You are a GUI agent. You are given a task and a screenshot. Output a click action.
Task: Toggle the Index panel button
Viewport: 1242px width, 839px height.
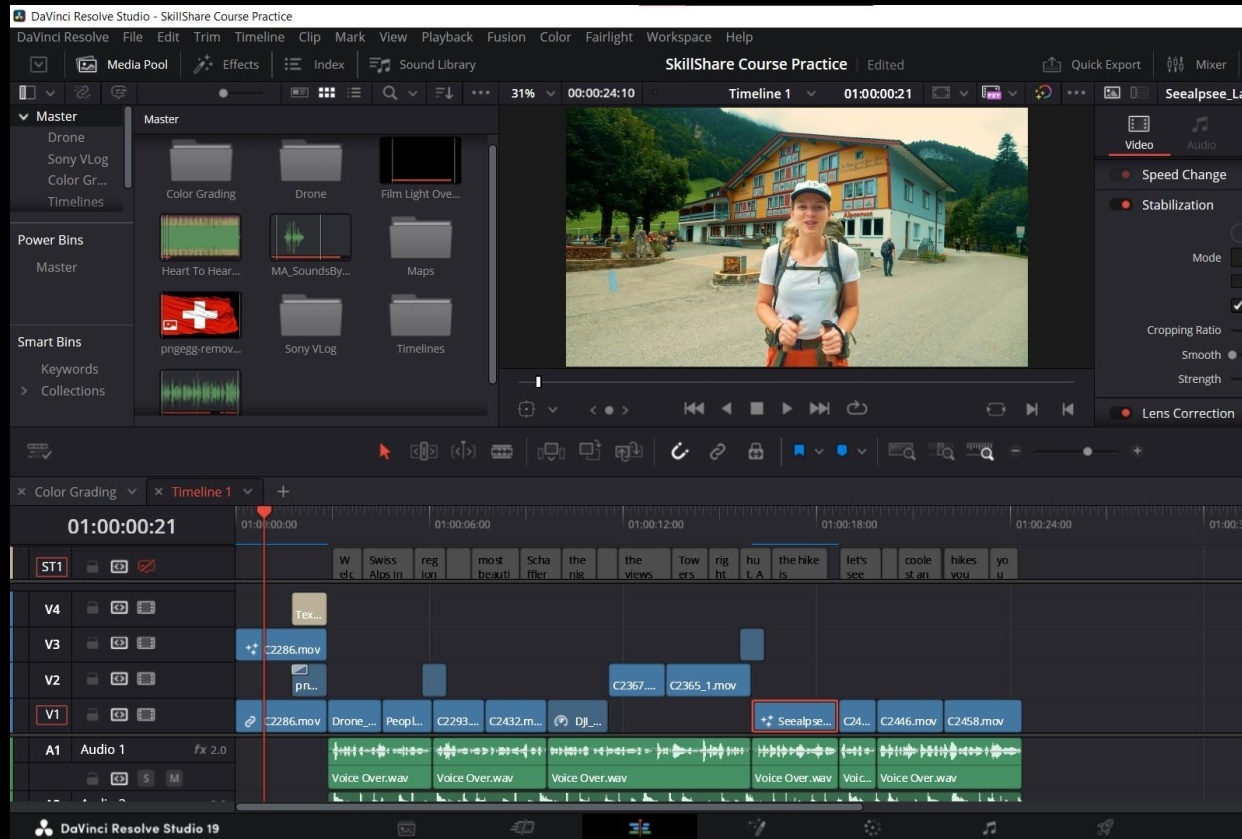pyautogui.click(x=315, y=65)
